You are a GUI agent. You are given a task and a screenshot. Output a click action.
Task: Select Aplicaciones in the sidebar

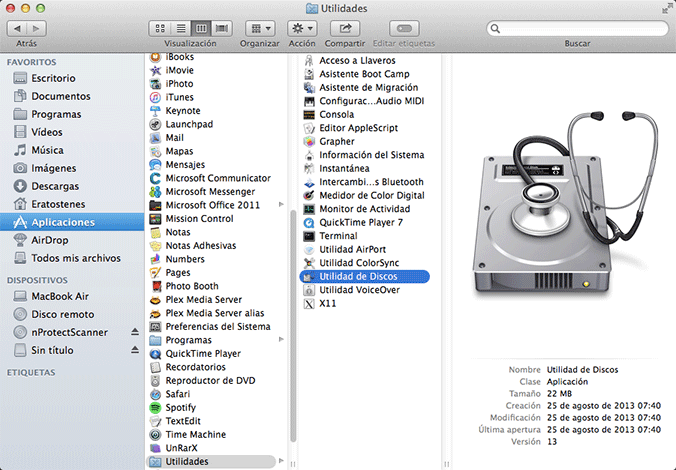(72, 222)
